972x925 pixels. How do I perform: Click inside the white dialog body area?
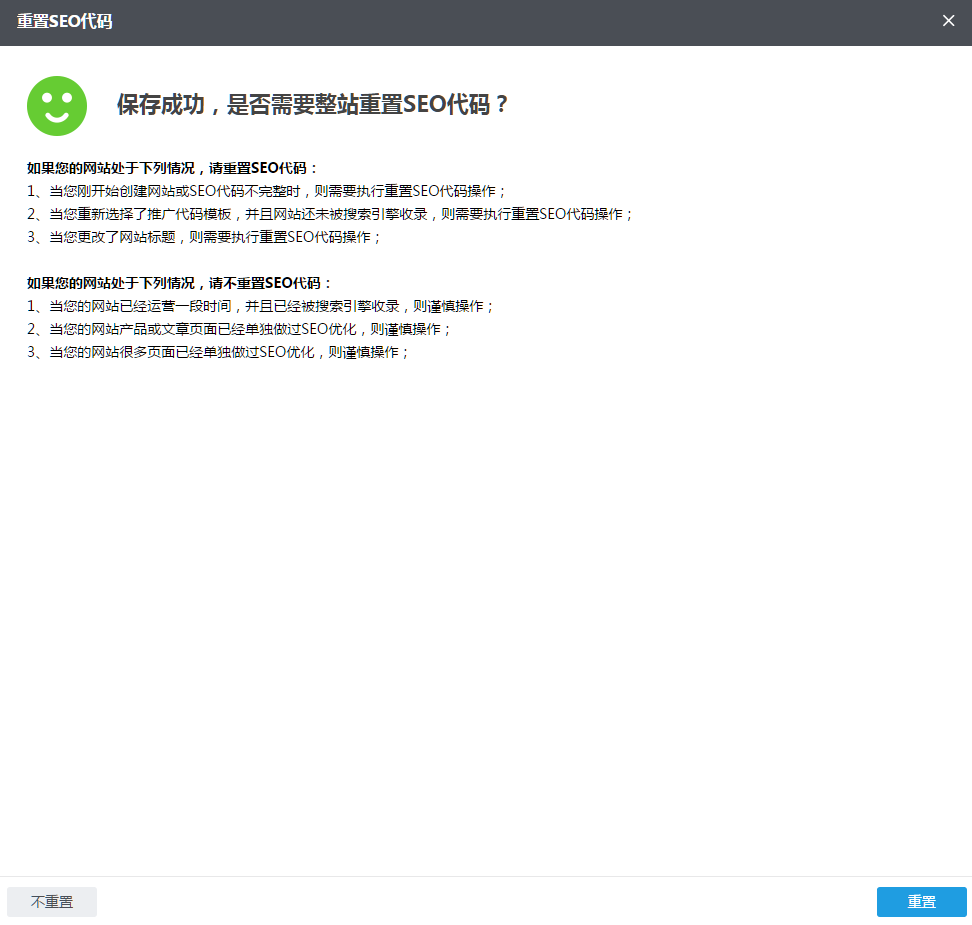[486, 550]
